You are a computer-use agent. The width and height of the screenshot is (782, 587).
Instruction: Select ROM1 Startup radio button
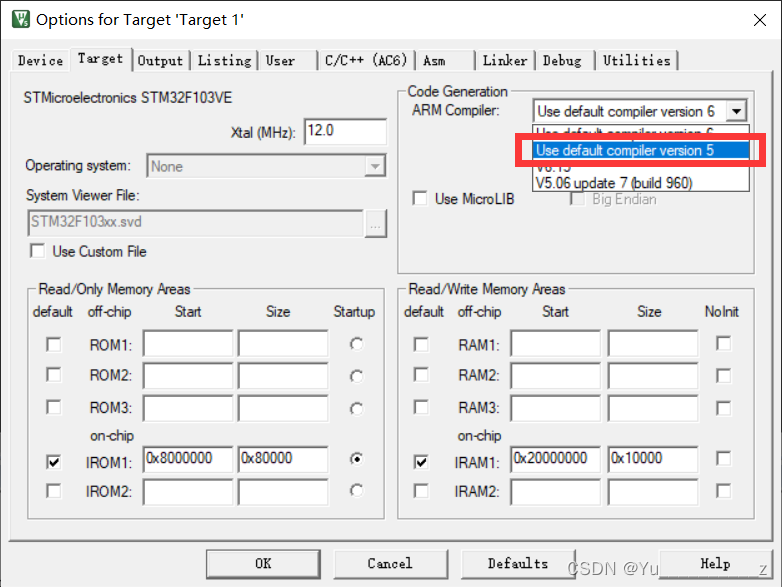(356, 344)
